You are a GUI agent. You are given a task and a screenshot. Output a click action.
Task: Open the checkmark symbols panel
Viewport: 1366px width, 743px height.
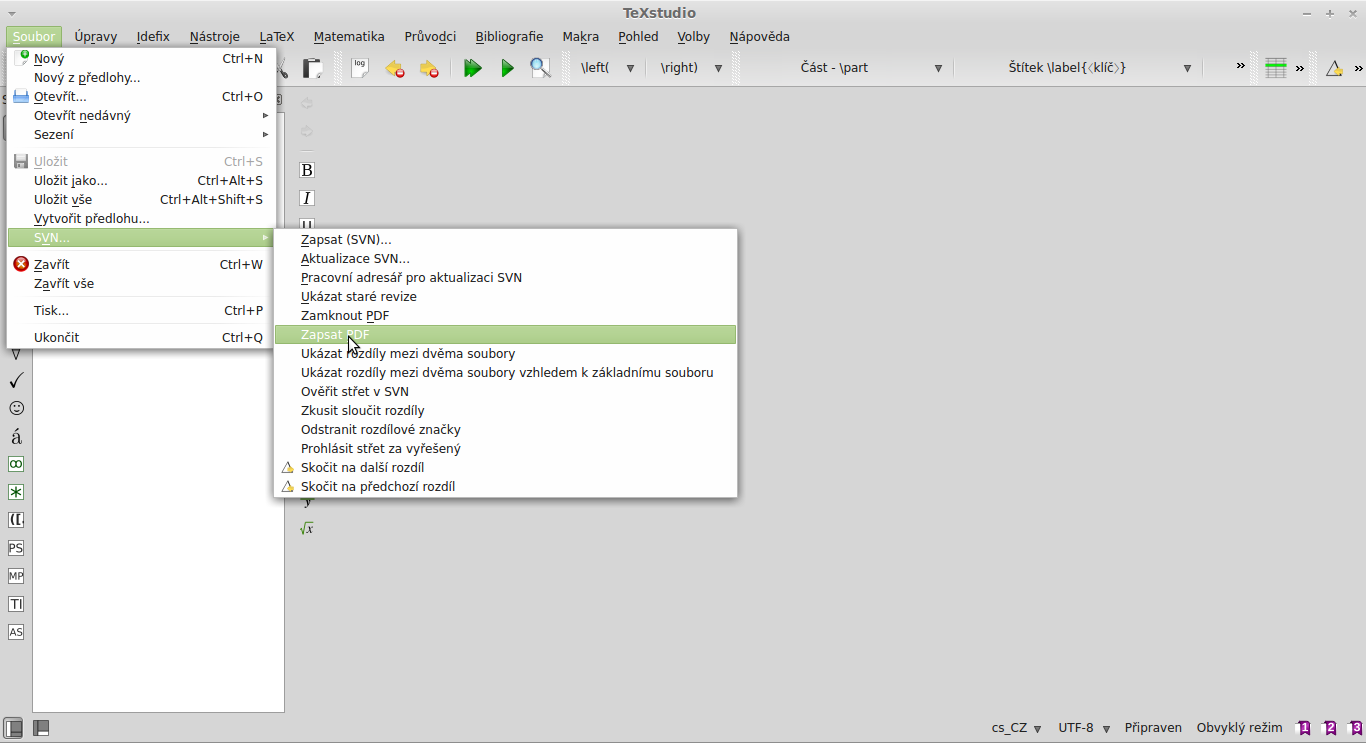pos(16,380)
